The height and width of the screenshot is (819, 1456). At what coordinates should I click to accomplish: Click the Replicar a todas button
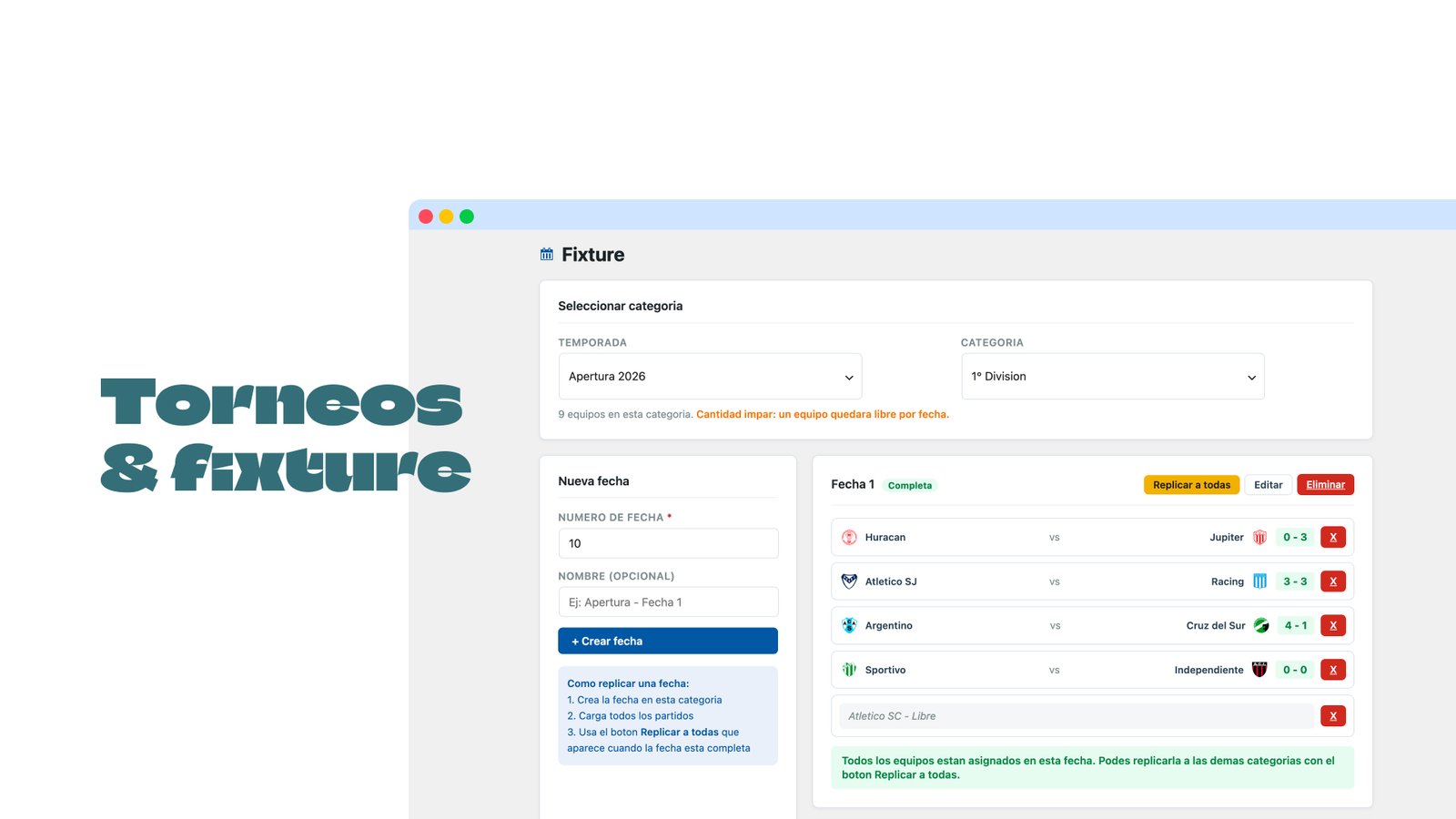pos(1191,485)
